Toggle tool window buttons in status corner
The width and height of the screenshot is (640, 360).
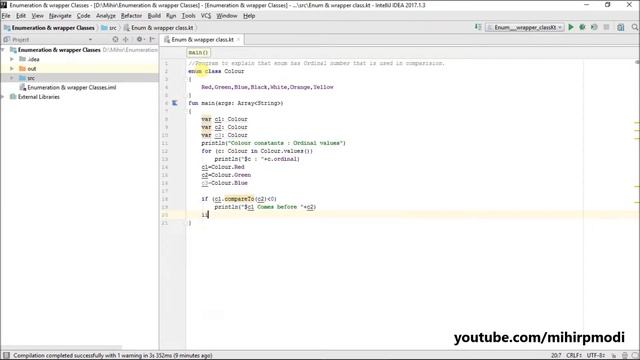coord(6,356)
